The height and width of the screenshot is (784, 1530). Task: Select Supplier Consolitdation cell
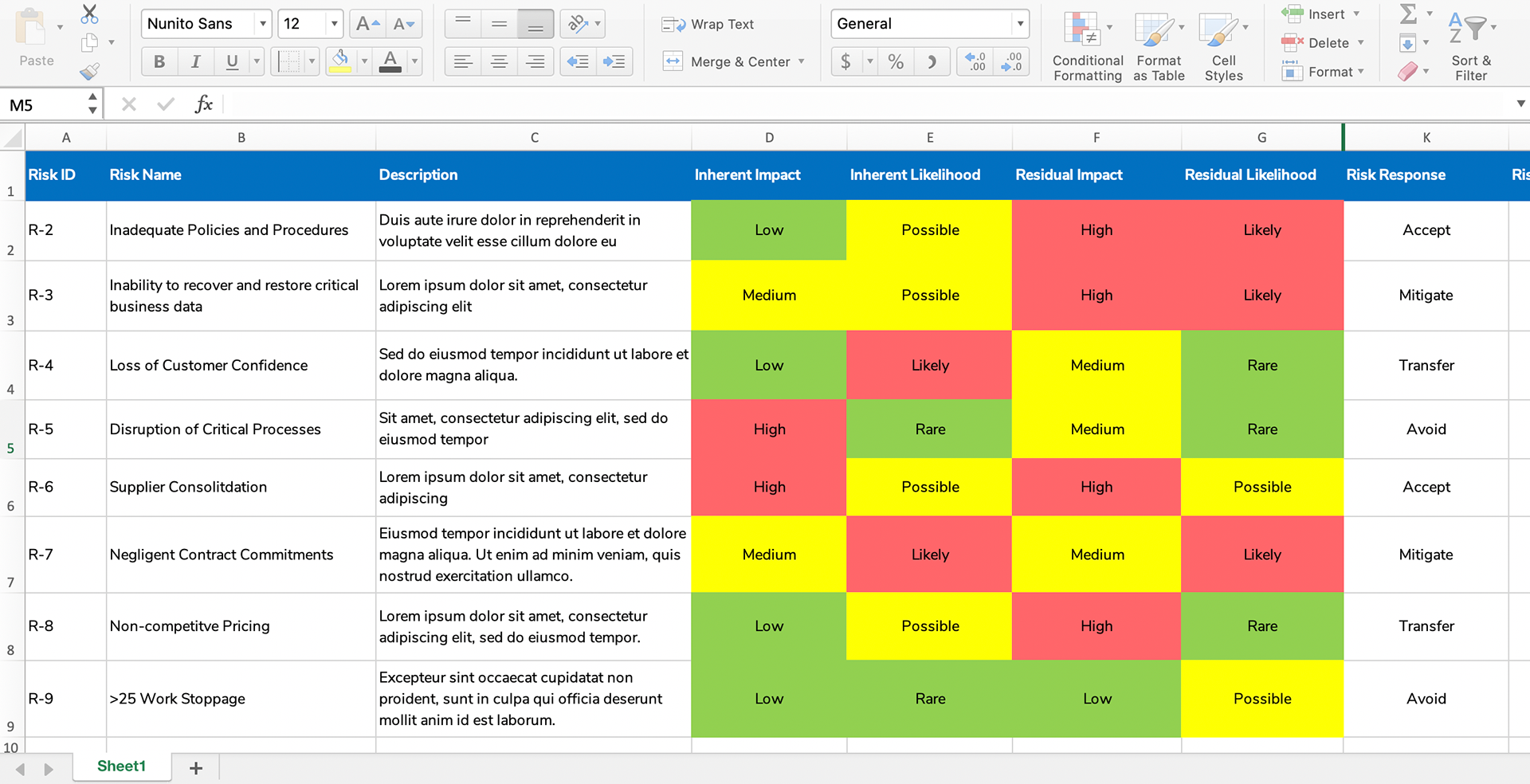pos(241,488)
